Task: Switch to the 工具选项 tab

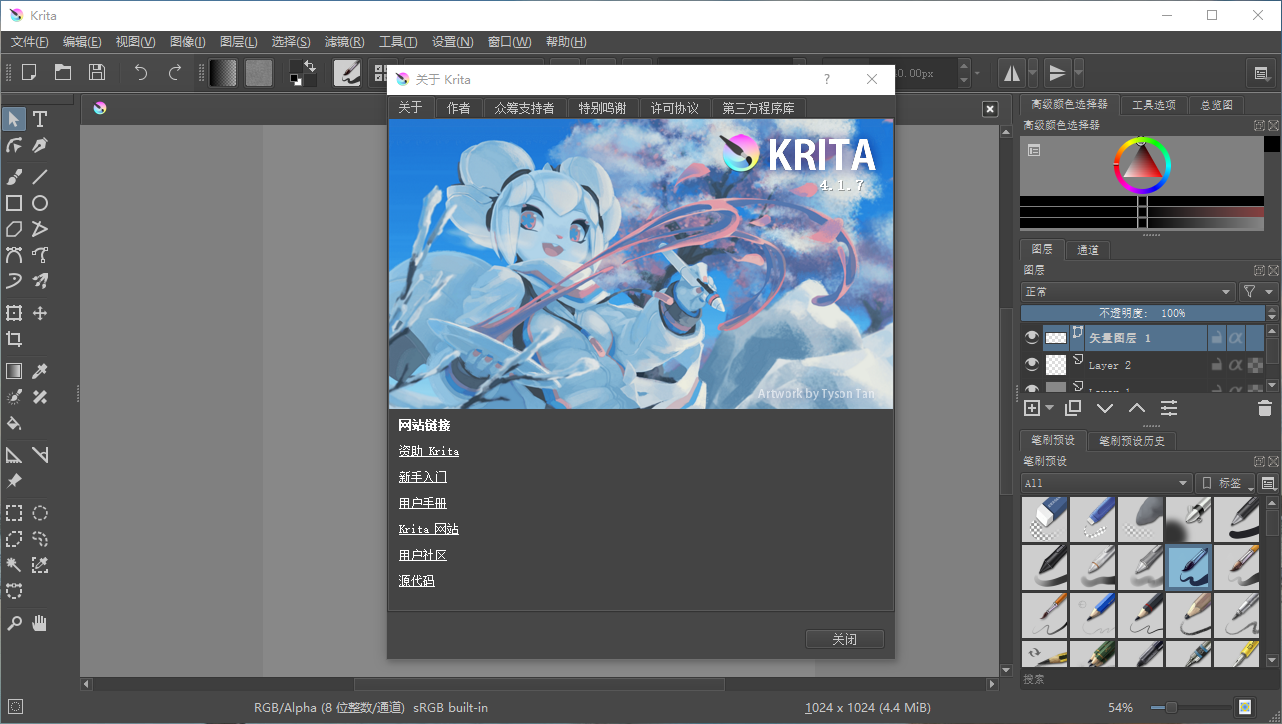Action: click(1154, 104)
